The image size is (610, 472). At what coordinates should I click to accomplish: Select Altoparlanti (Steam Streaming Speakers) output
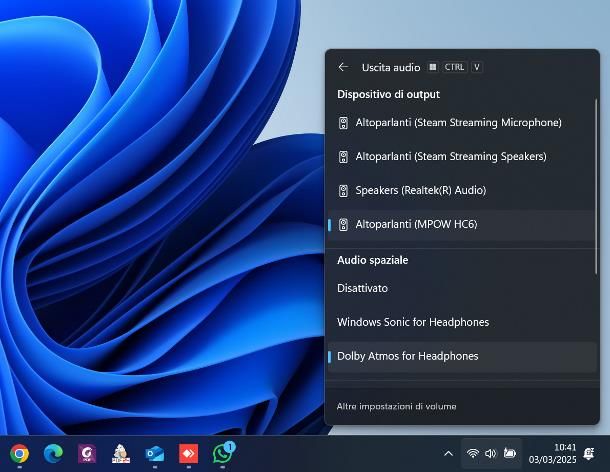(461, 156)
